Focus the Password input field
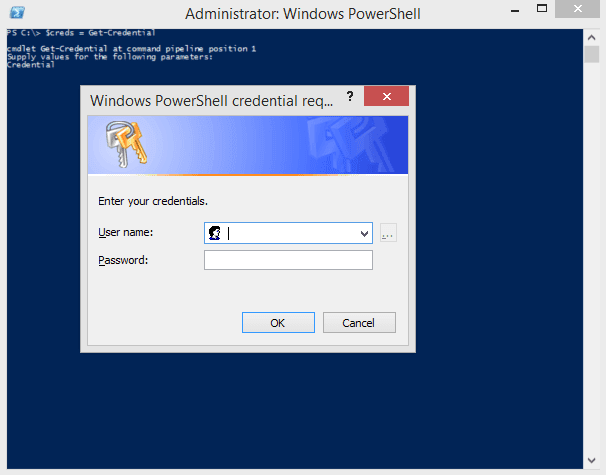Viewport: 606px width, 475px height. pos(288,260)
